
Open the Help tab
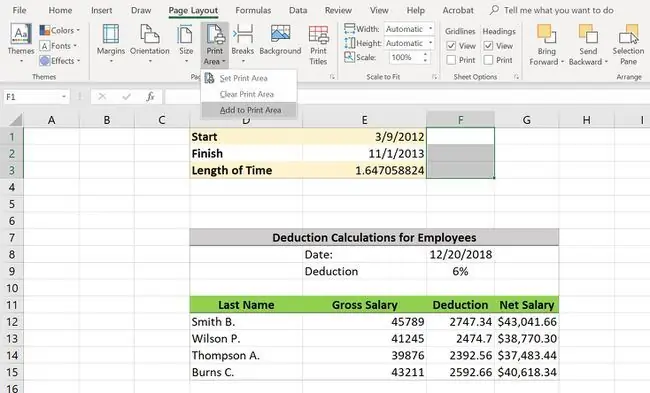point(415,10)
